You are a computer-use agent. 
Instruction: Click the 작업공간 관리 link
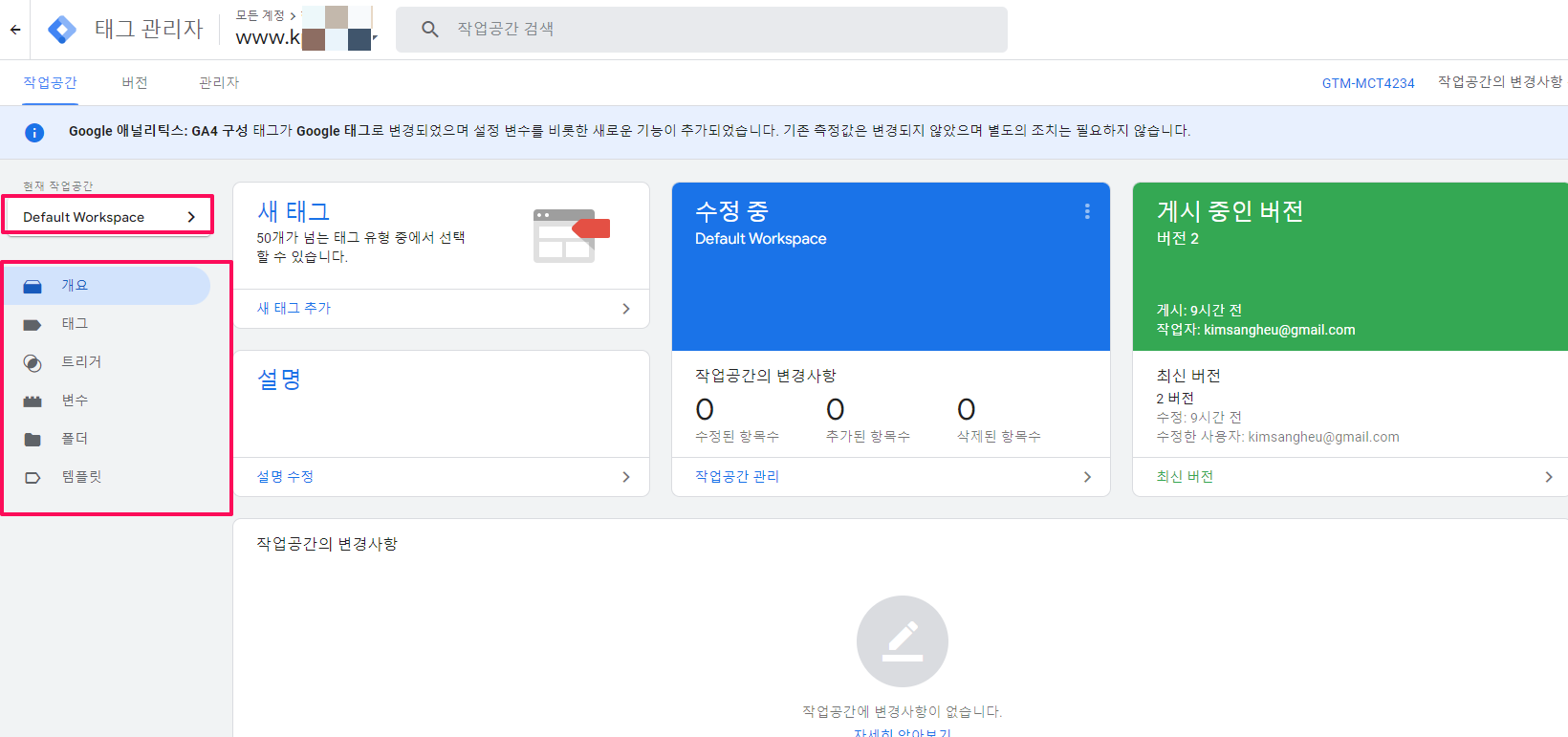pos(737,476)
